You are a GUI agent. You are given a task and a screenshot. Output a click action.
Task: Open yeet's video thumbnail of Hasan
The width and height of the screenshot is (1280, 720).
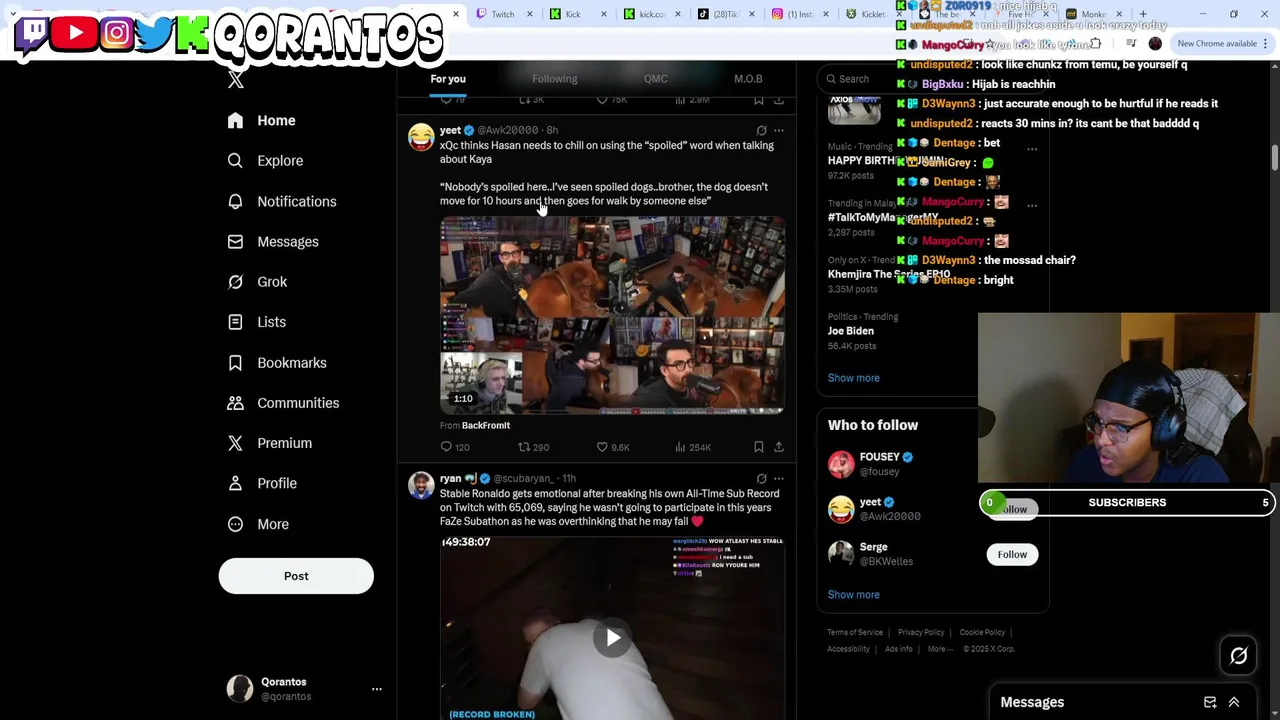[612, 315]
